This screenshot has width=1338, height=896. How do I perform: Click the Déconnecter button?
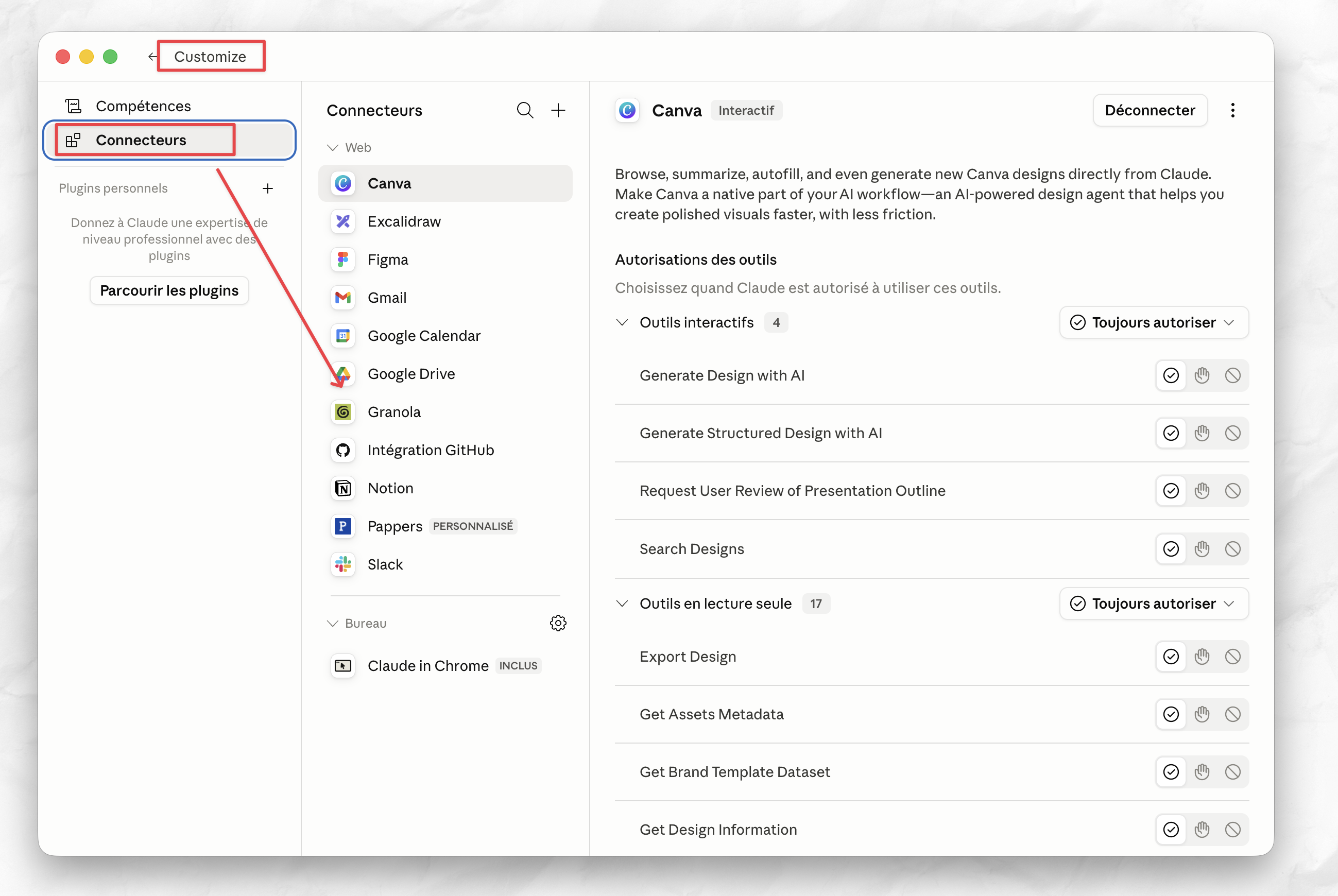(x=1150, y=110)
